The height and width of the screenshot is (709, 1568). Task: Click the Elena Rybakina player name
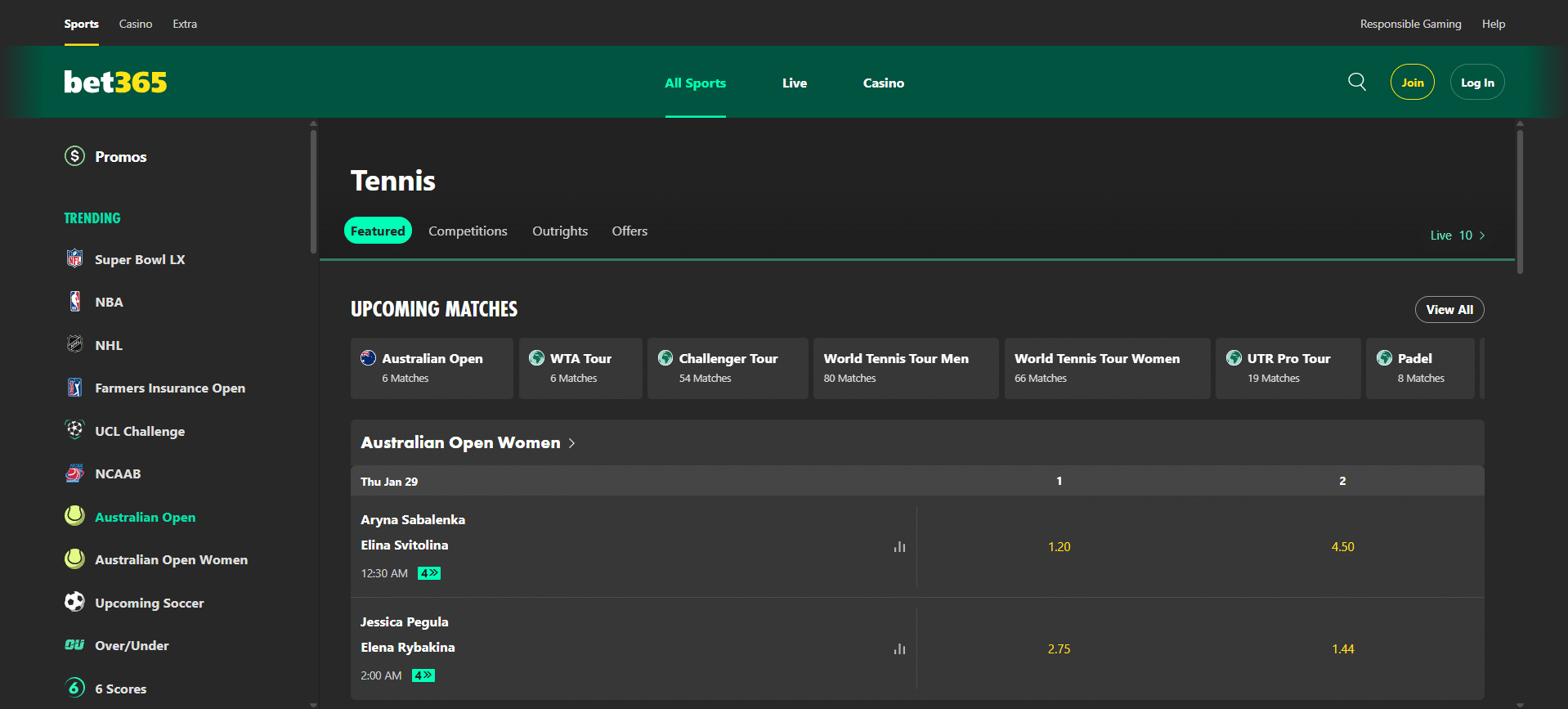[408, 647]
